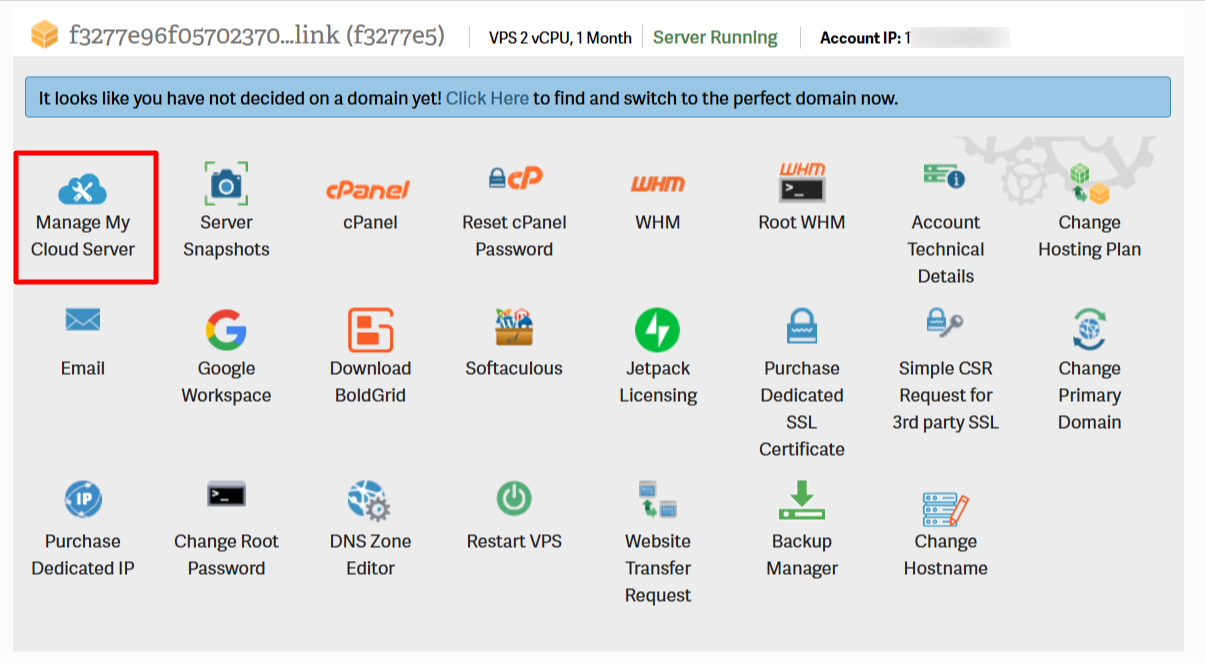This screenshot has width=1205, height=663.
Task: Click the 'Account Technical Details' text label
Action: (x=946, y=249)
